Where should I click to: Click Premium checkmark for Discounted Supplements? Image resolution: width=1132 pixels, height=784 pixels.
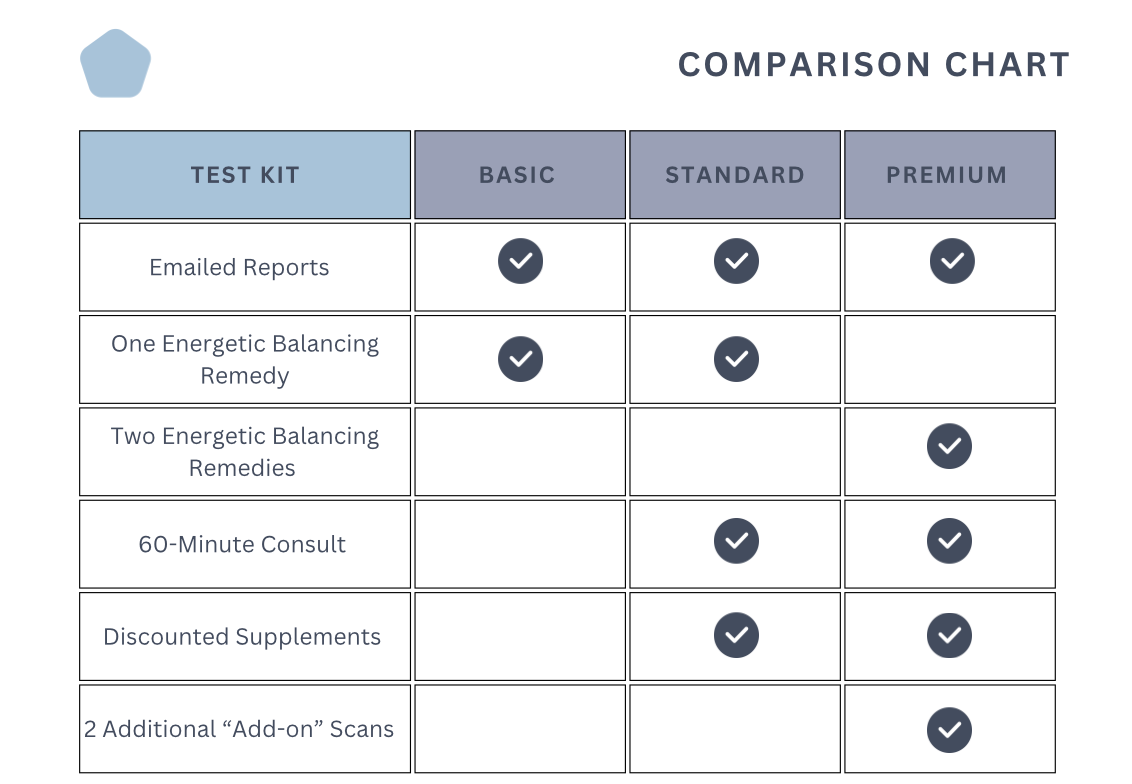pyautogui.click(x=949, y=635)
